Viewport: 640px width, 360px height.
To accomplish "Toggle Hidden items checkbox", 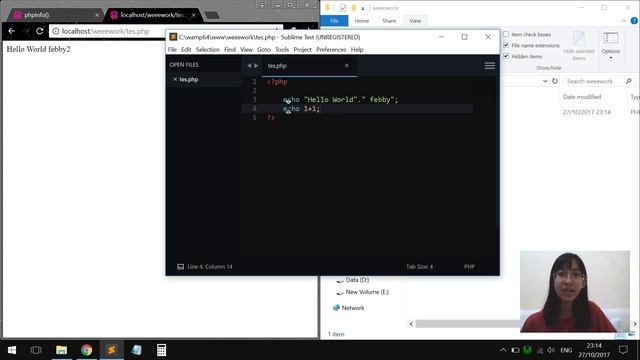I will coord(506,56).
